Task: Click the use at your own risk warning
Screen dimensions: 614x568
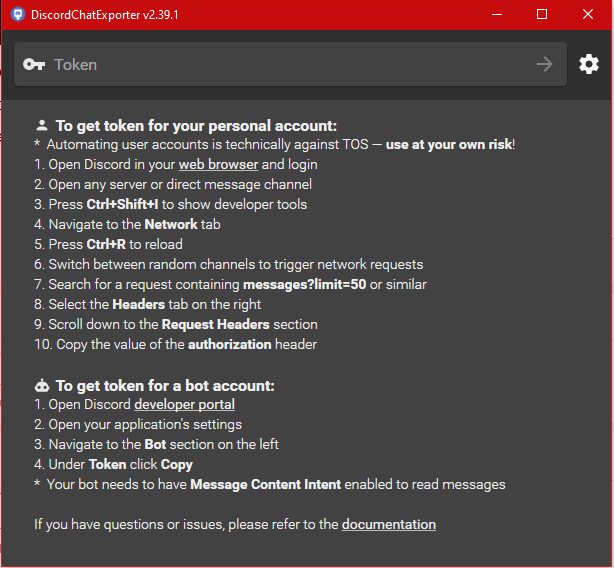Action: point(449,144)
